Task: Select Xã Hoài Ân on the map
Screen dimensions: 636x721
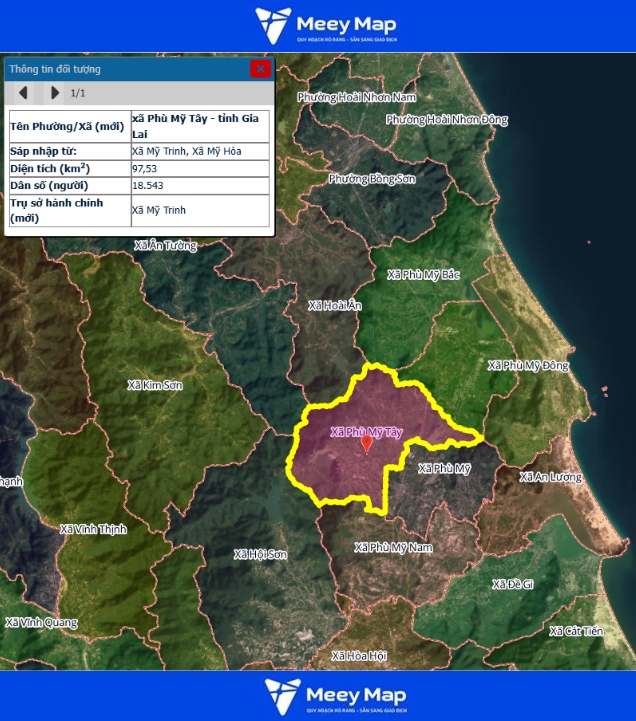Action: tap(334, 306)
